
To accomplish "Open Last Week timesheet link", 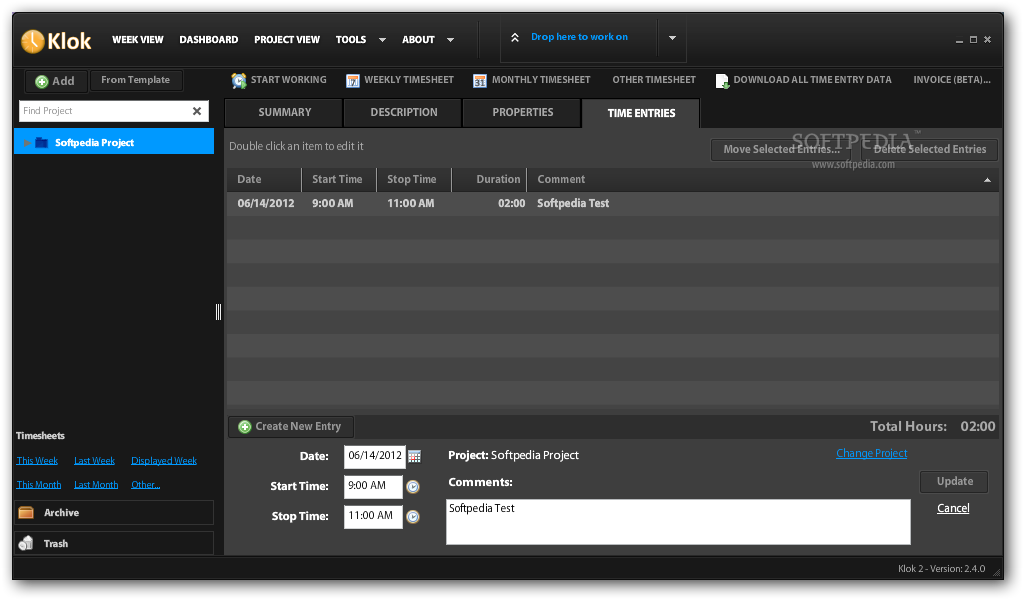I will tap(95, 461).
